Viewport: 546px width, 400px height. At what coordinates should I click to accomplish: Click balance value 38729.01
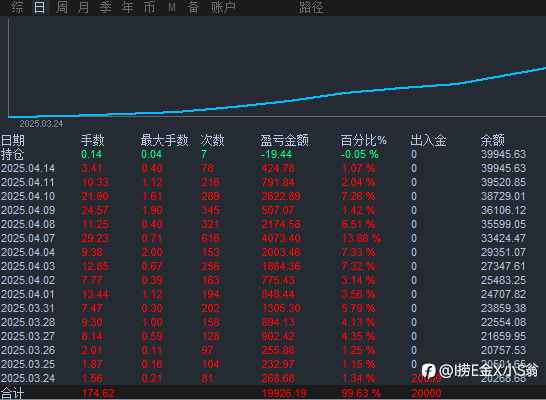click(503, 196)
